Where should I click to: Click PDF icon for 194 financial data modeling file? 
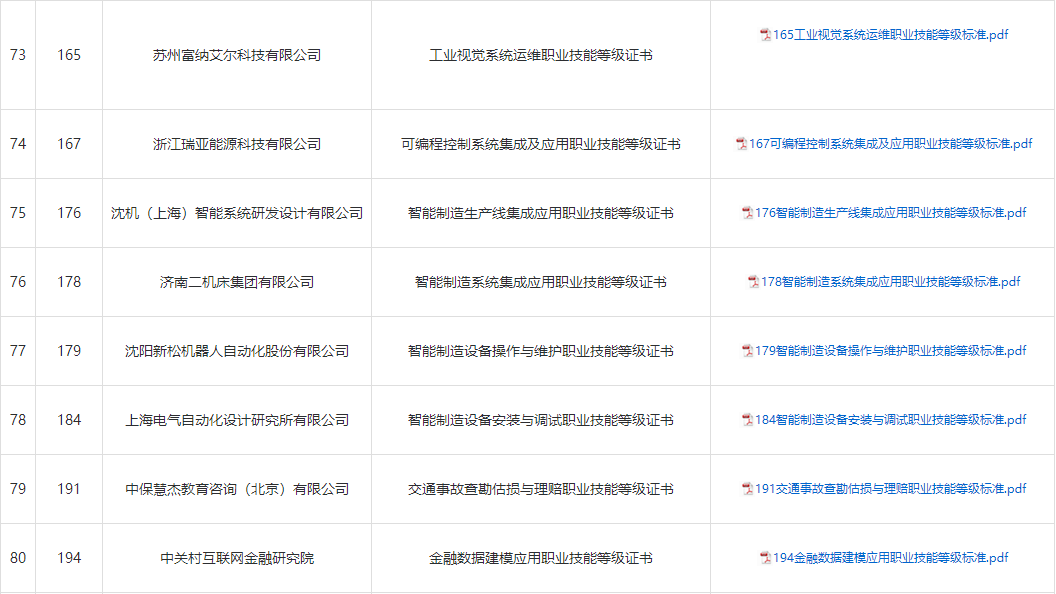765,558
